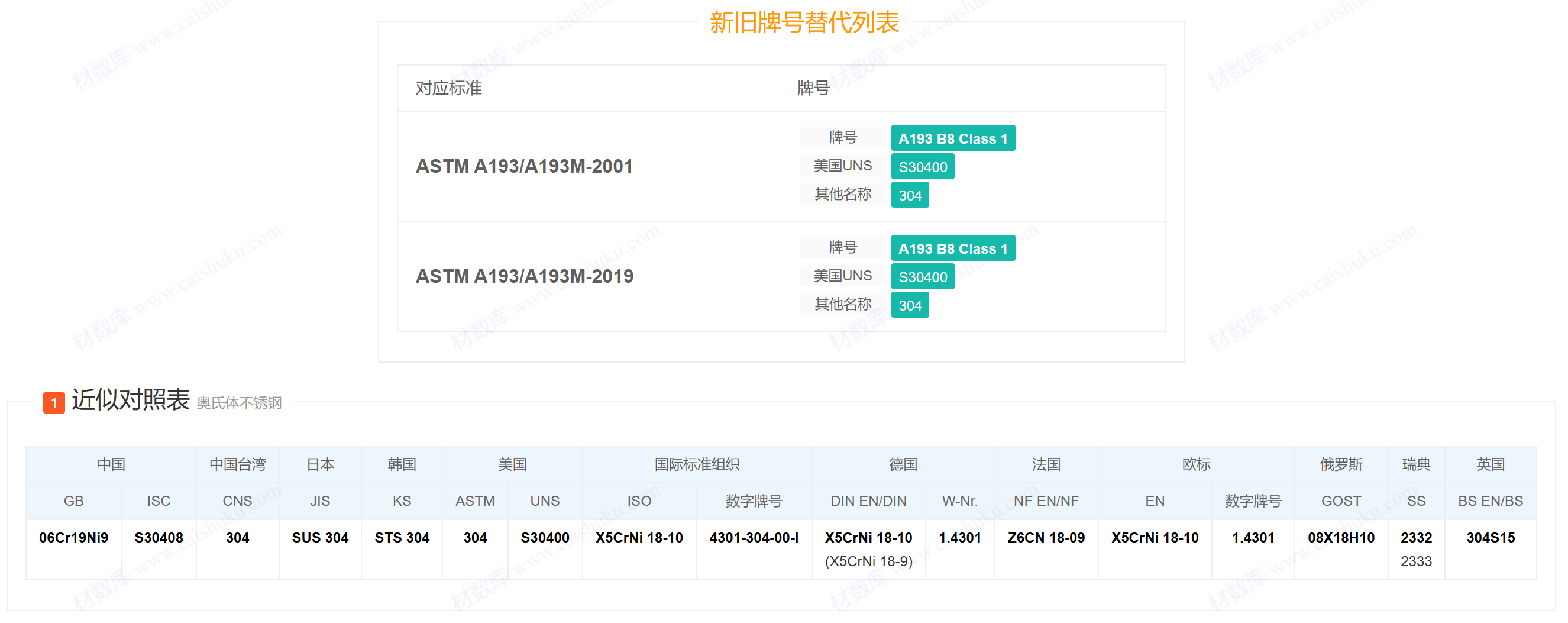Click the orange number 1 badge
Viewport: 1568px width, 623px height.
click(x=54, y=402)
